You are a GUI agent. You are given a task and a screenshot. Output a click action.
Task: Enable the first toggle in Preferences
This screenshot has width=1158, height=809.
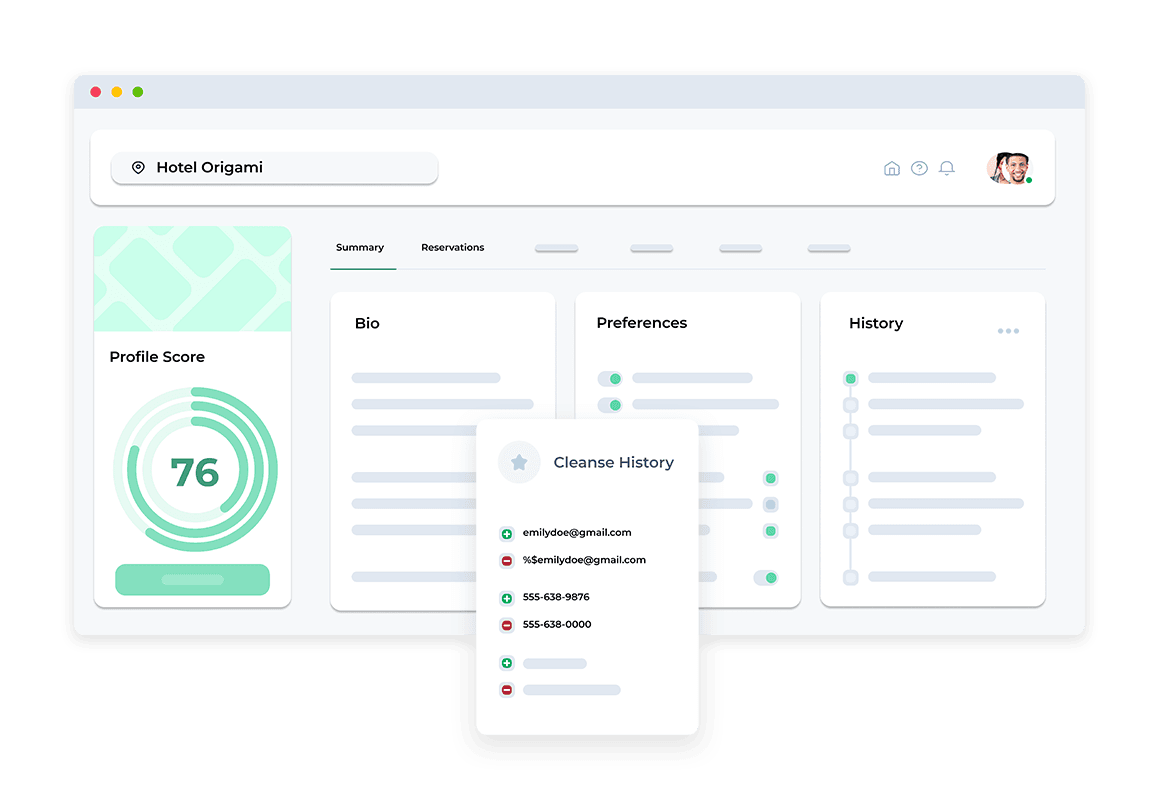coord(610,379)
